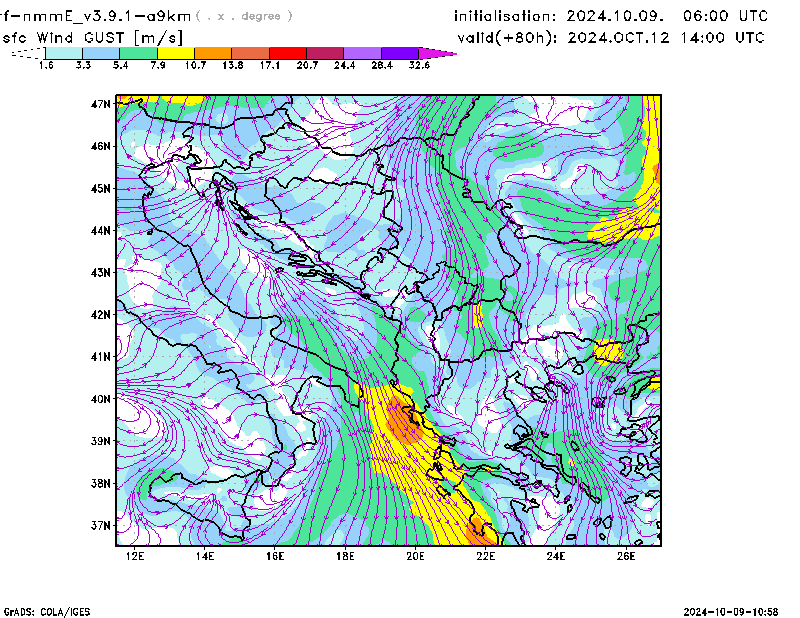Click the legend value 32.6
Screen dimensions: 800x618
pos(419,65)
